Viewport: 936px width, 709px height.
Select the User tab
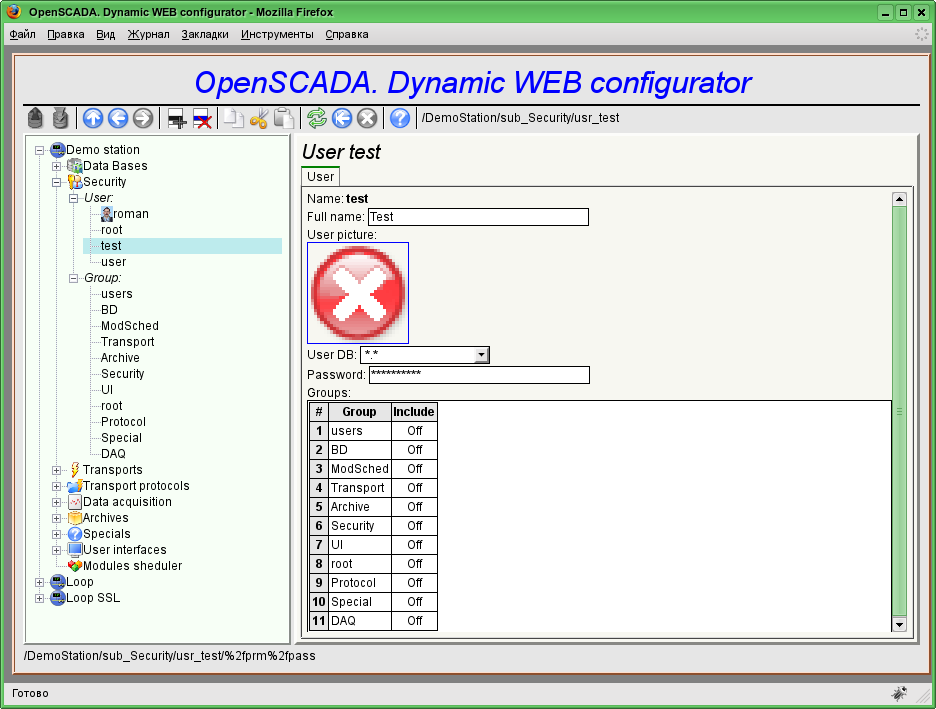321,177
